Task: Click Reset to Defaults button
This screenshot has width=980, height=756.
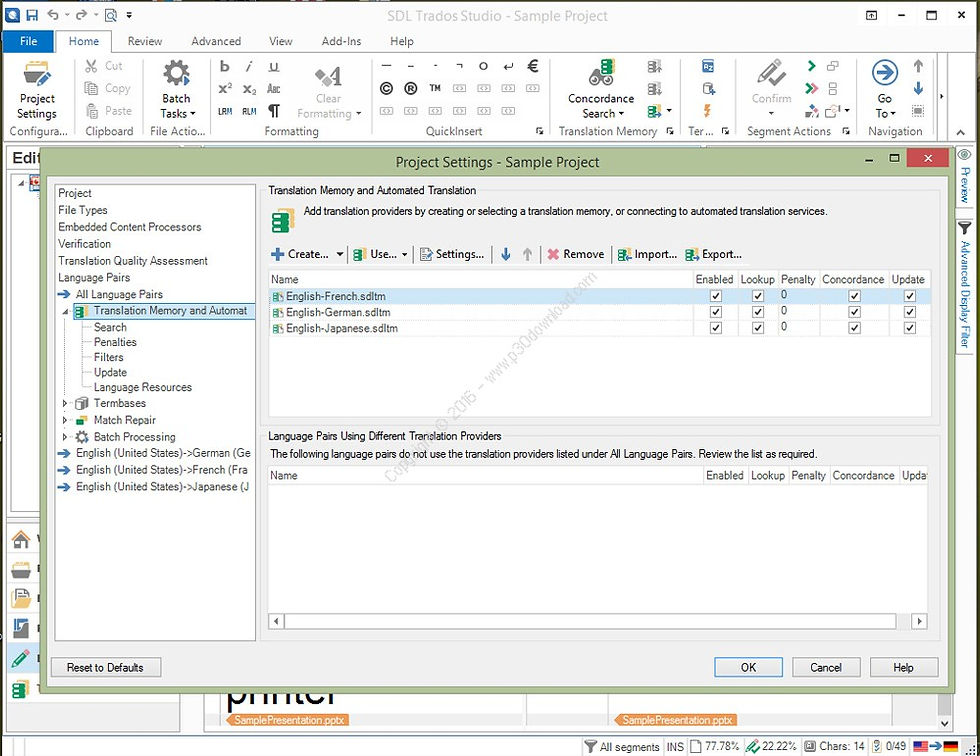Action: click(x=106, y=667)
